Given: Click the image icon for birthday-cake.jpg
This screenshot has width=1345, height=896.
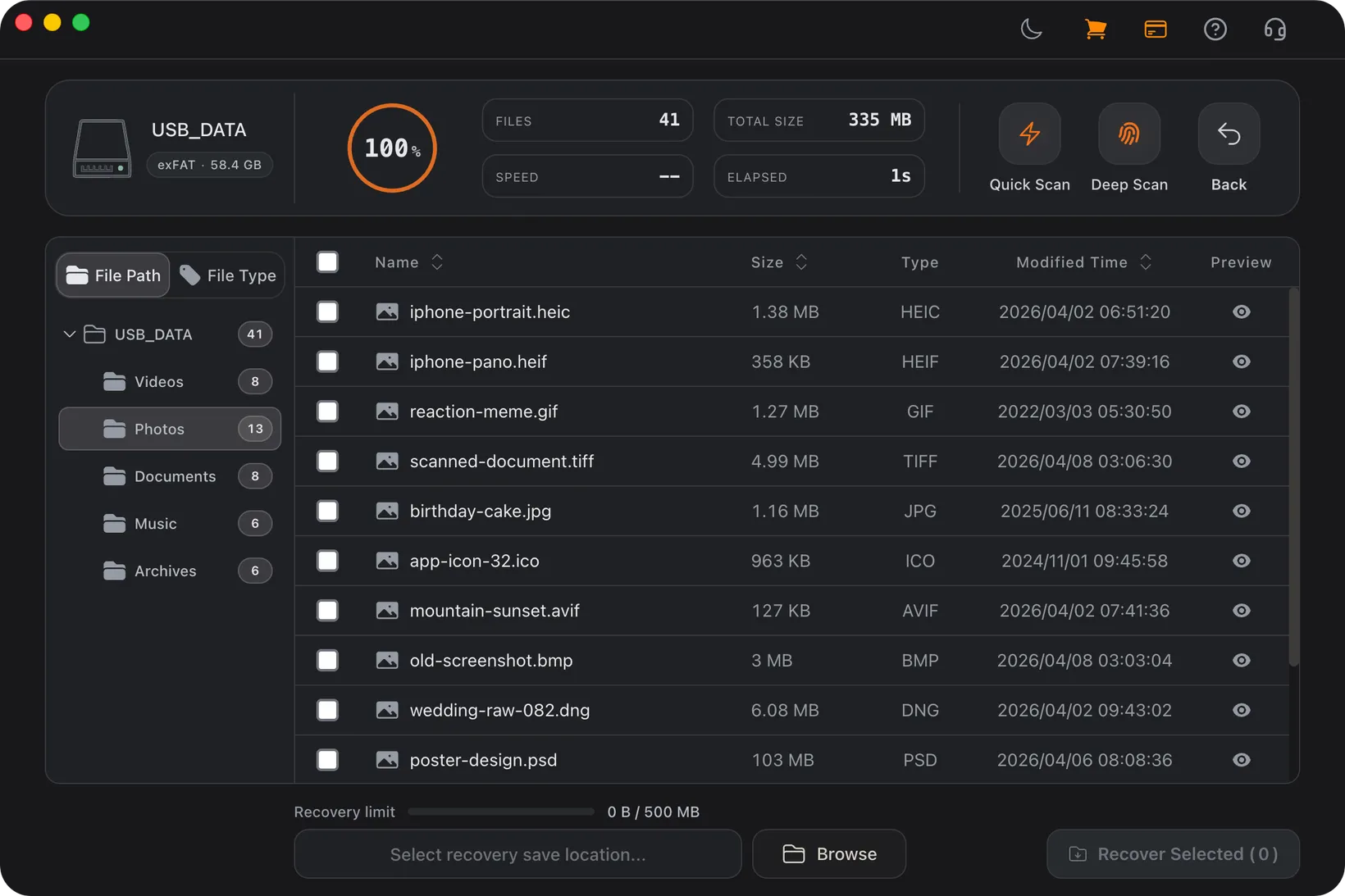Looking at the screenshot, I should click(387, 511).
